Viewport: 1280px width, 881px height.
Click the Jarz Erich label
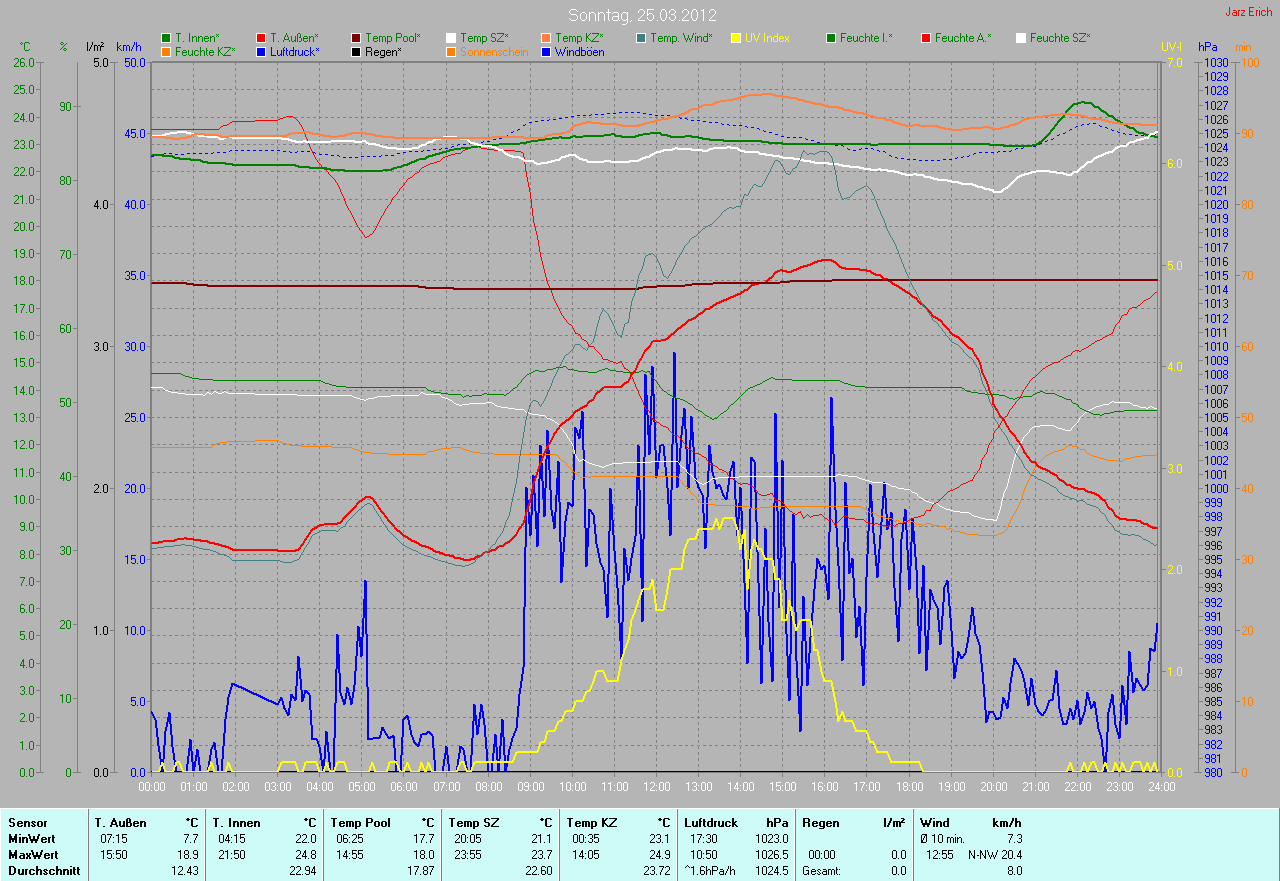click(1249, 12)
